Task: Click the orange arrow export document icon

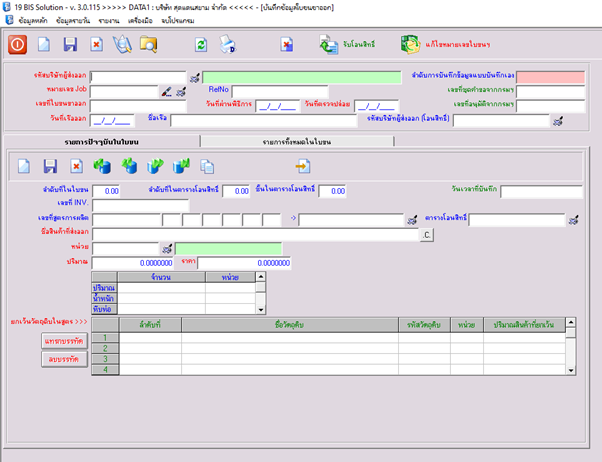Action: (x=303, y=167)
